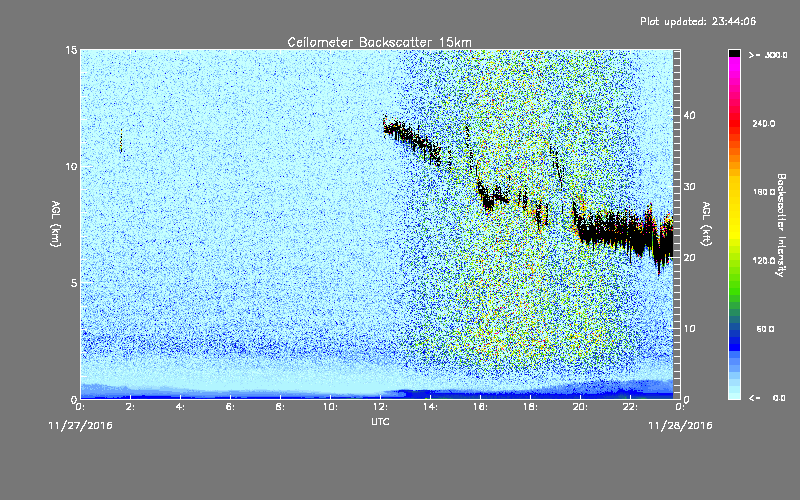The image size is (800, 500).
Task: Click the '10' kft tick on right axis
Action: click(x=689, y=329)
